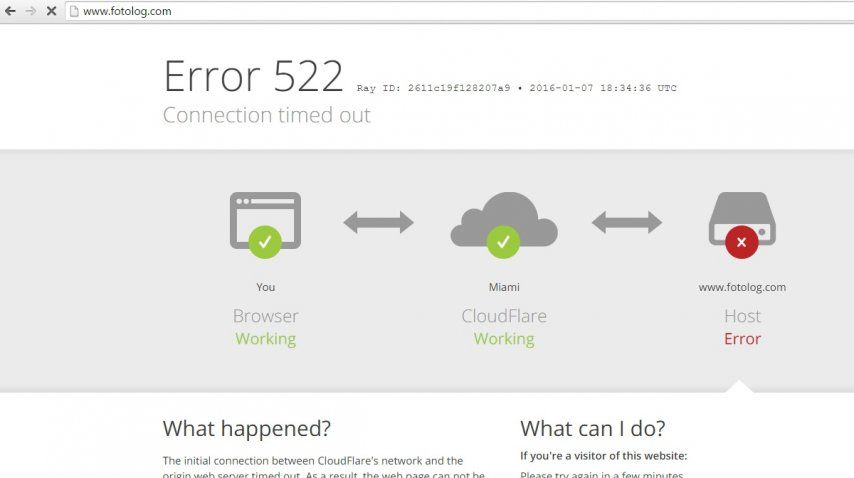Stop page loading with X button
Image resolution: width=854 pixels, height=478 pixels.
(x=51, y=11)
